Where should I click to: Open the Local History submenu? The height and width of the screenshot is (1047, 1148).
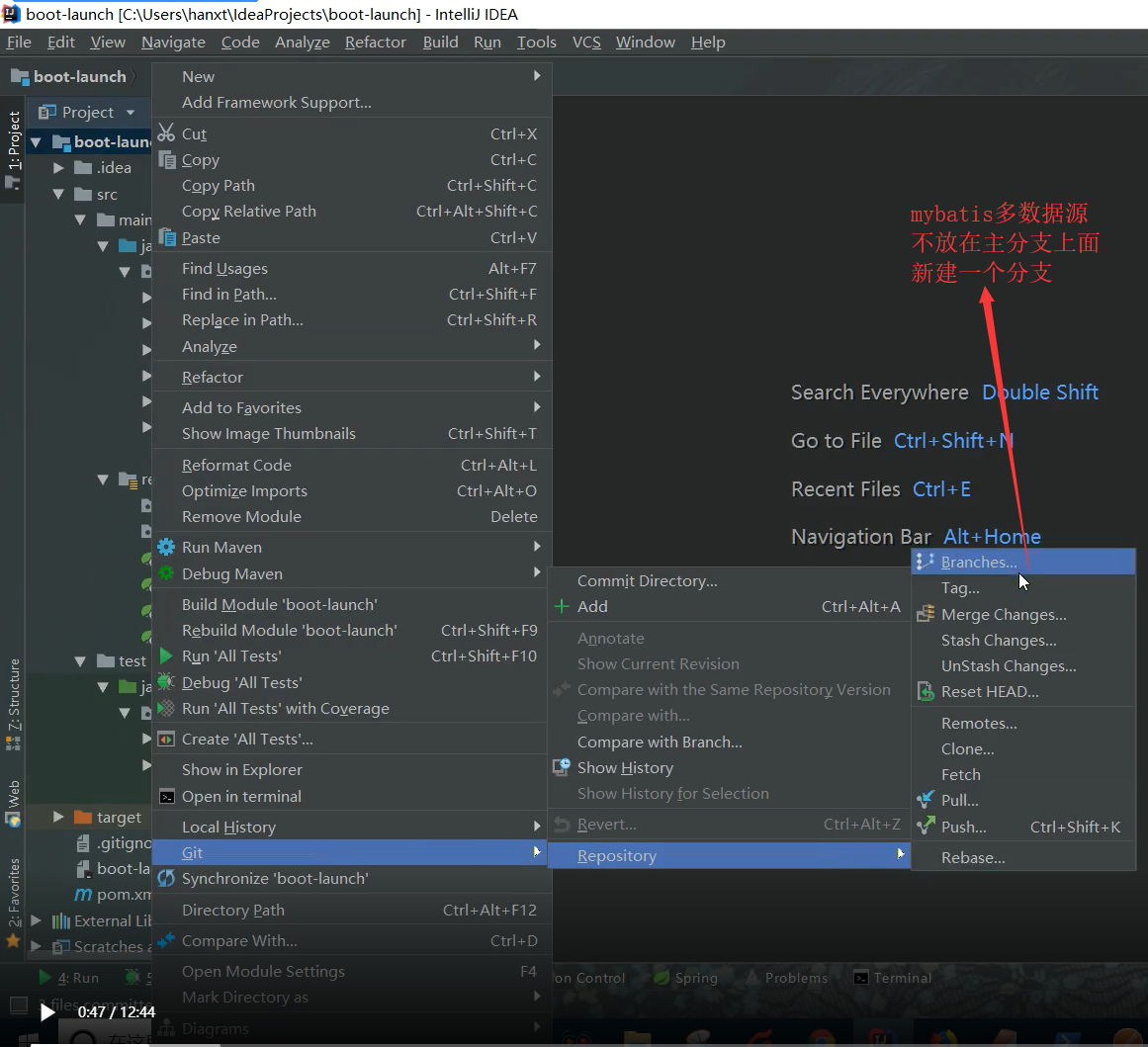(x=351, y=827)
